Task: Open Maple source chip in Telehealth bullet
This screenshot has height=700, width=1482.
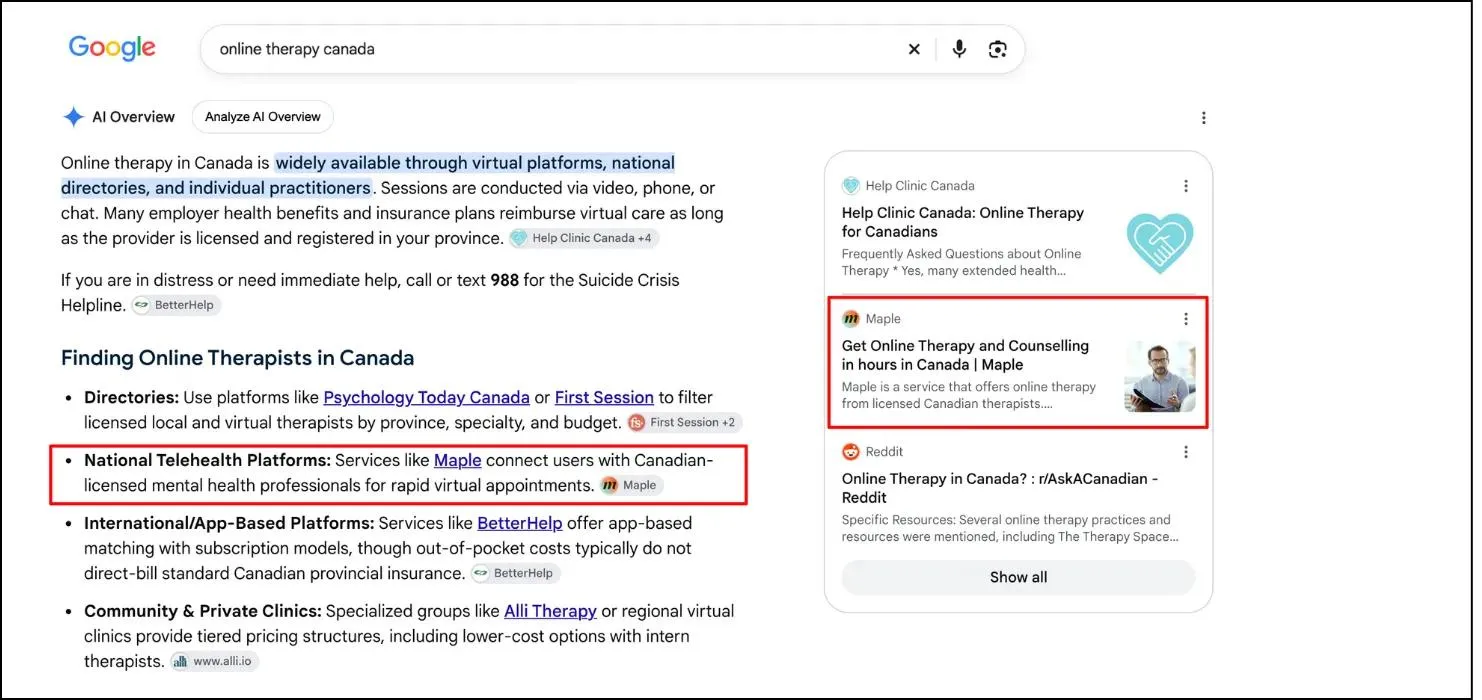Action: coord(631,485)
